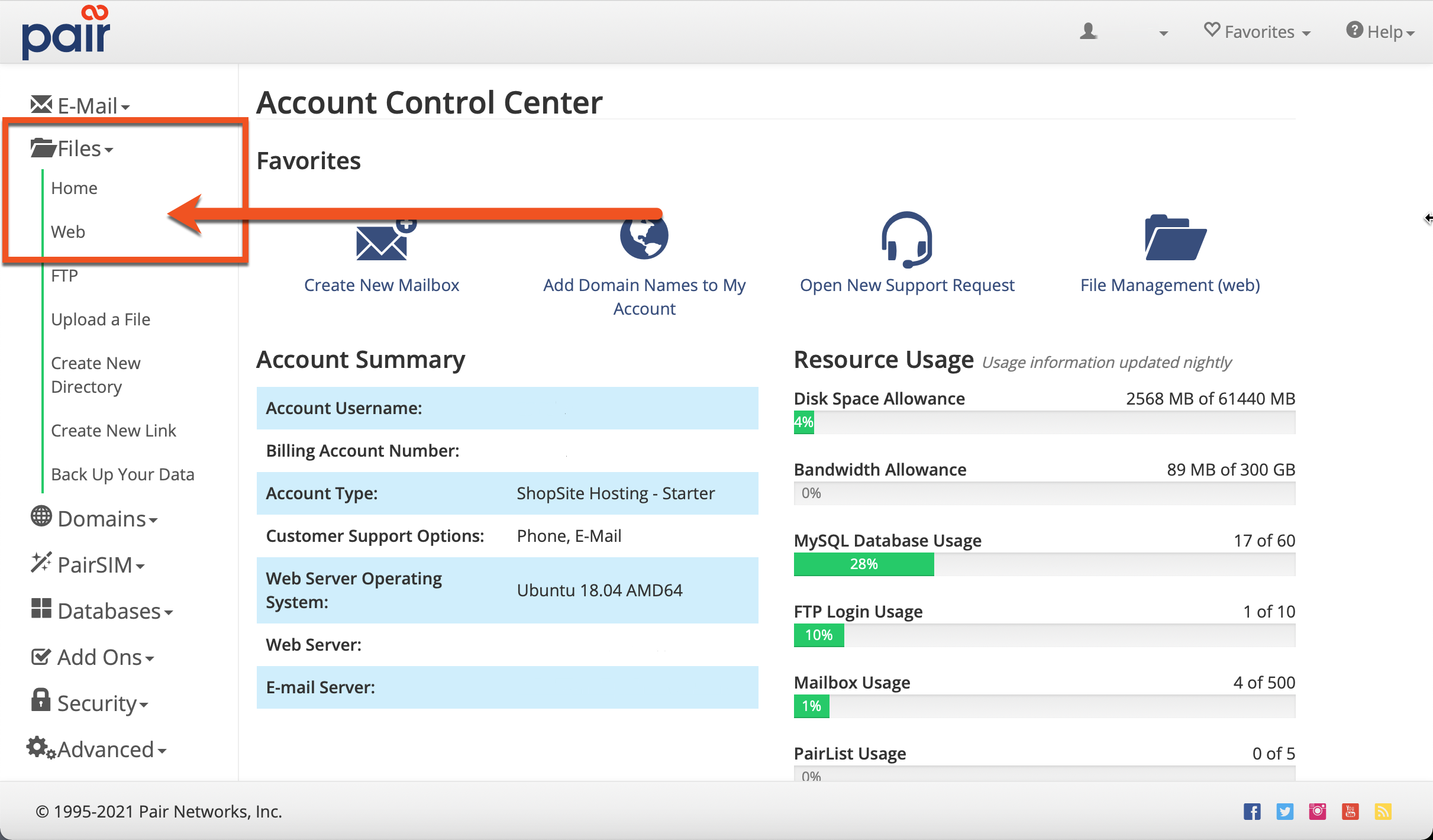This screenshot has width=1433, height=840.
Task: Click the Back Up Your Data link
Action: [122, 474]
